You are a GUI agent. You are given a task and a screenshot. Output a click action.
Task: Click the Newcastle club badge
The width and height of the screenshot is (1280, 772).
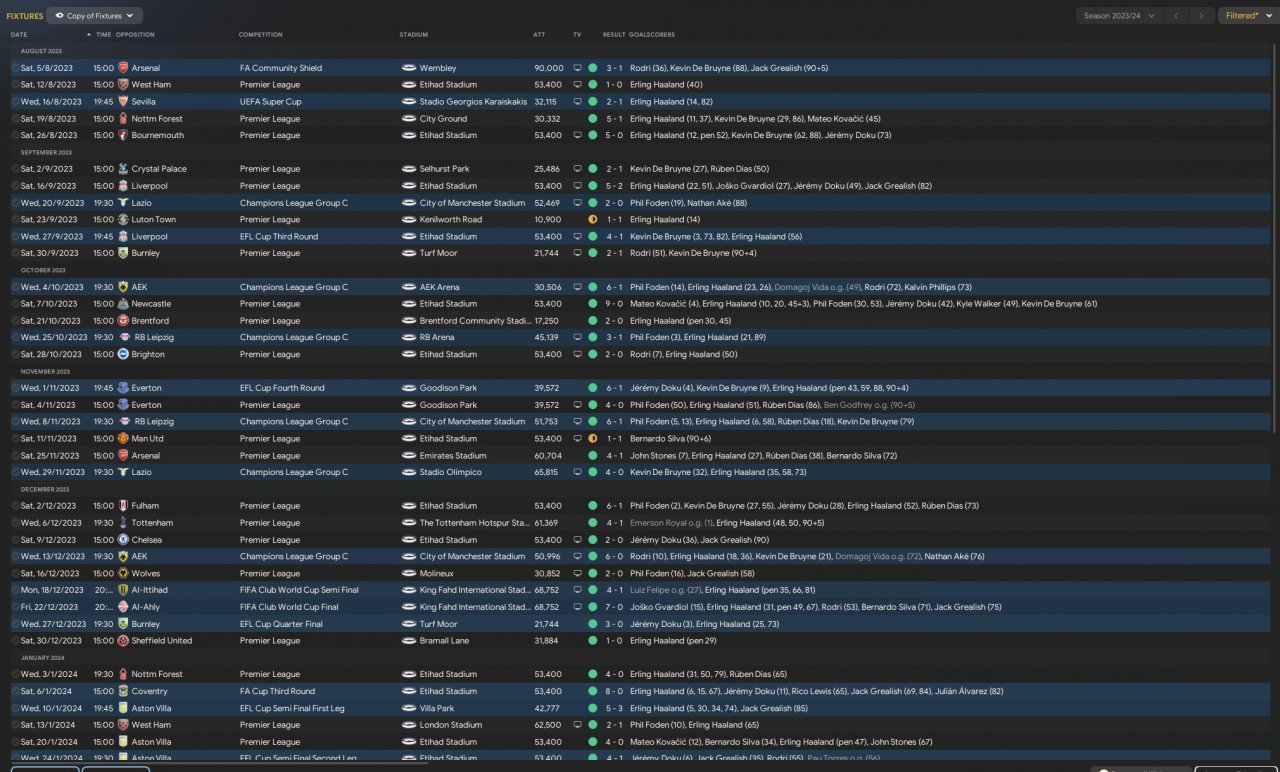123,304
